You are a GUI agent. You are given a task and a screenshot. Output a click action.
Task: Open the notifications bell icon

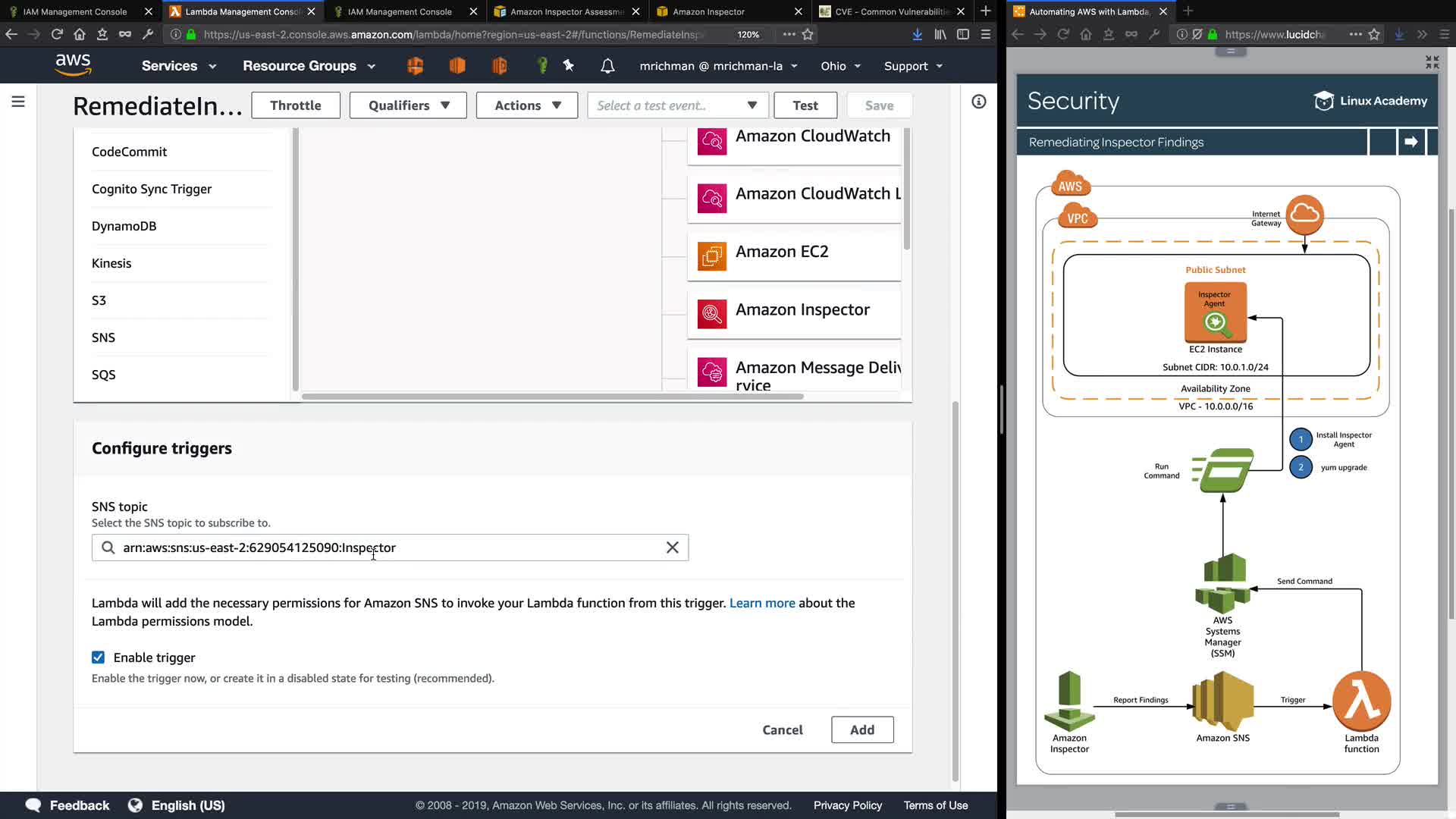click(x=607, y=66)
